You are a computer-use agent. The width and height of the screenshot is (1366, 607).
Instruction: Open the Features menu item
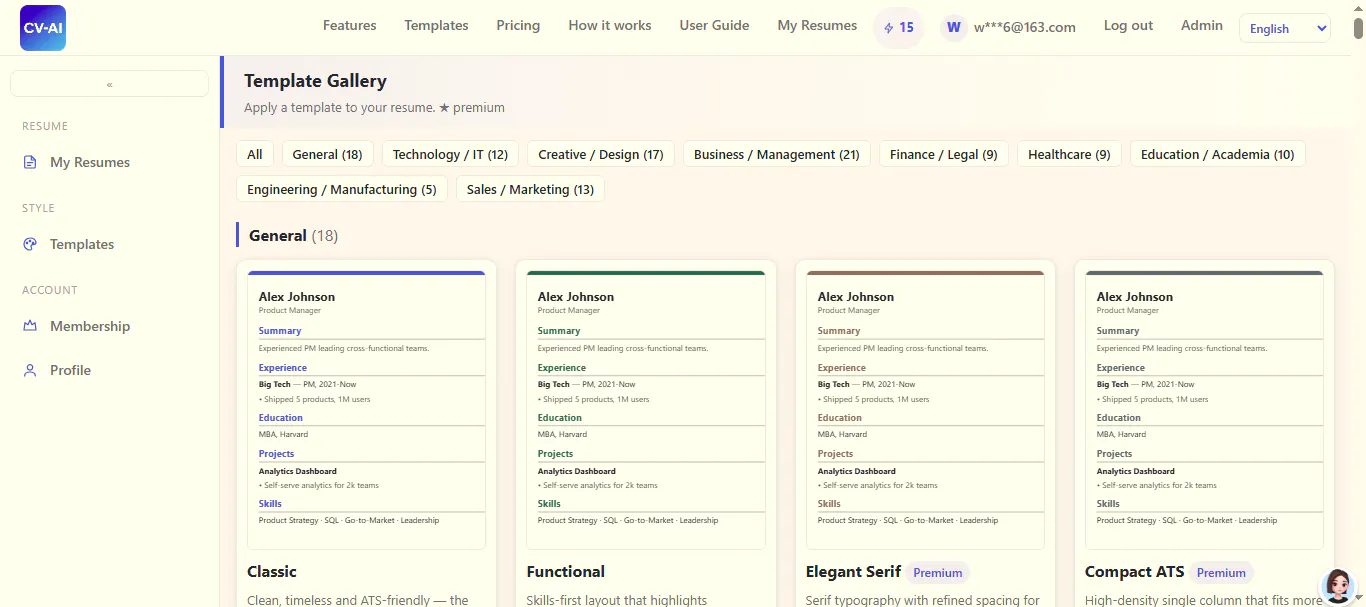click(x=350, y=26)
